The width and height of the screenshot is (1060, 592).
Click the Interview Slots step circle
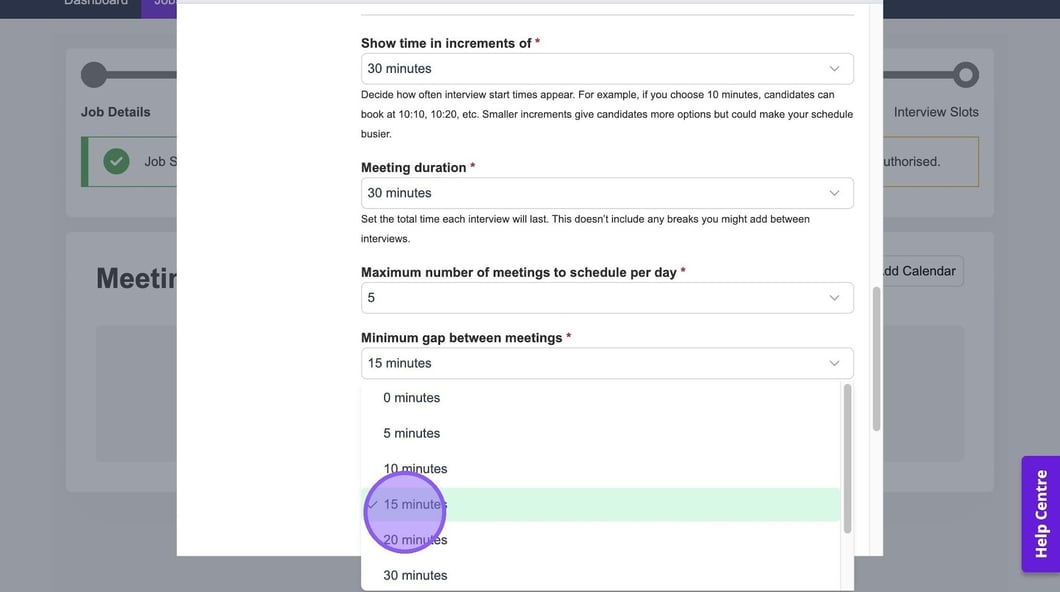(x=965, y=75)
